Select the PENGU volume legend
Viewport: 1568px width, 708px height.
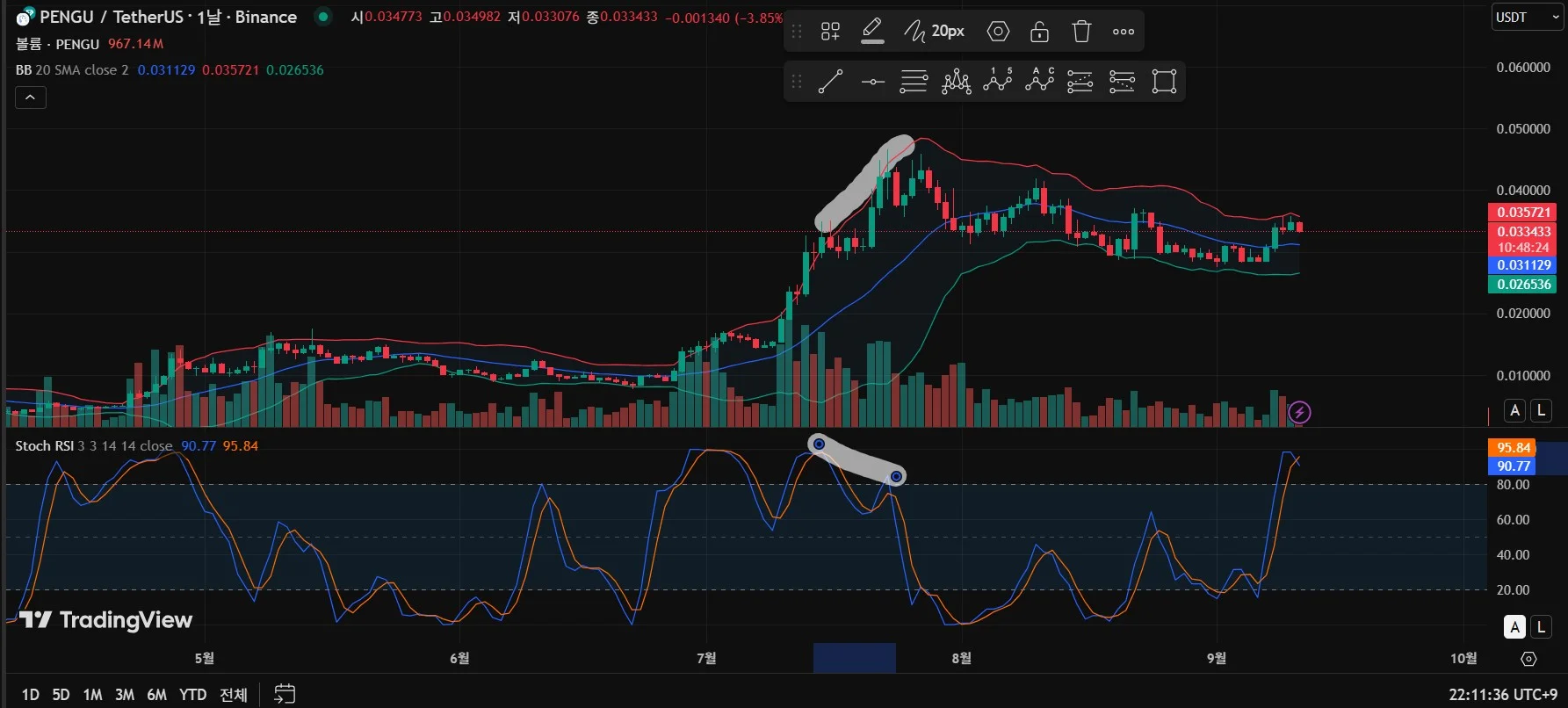pos(57,43)
